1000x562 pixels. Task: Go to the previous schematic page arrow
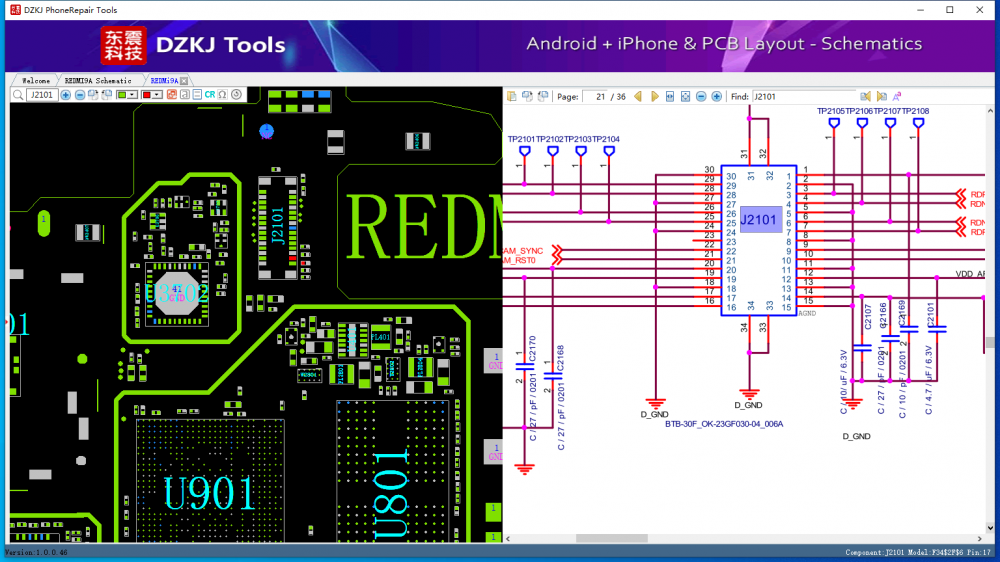point(640,97)
